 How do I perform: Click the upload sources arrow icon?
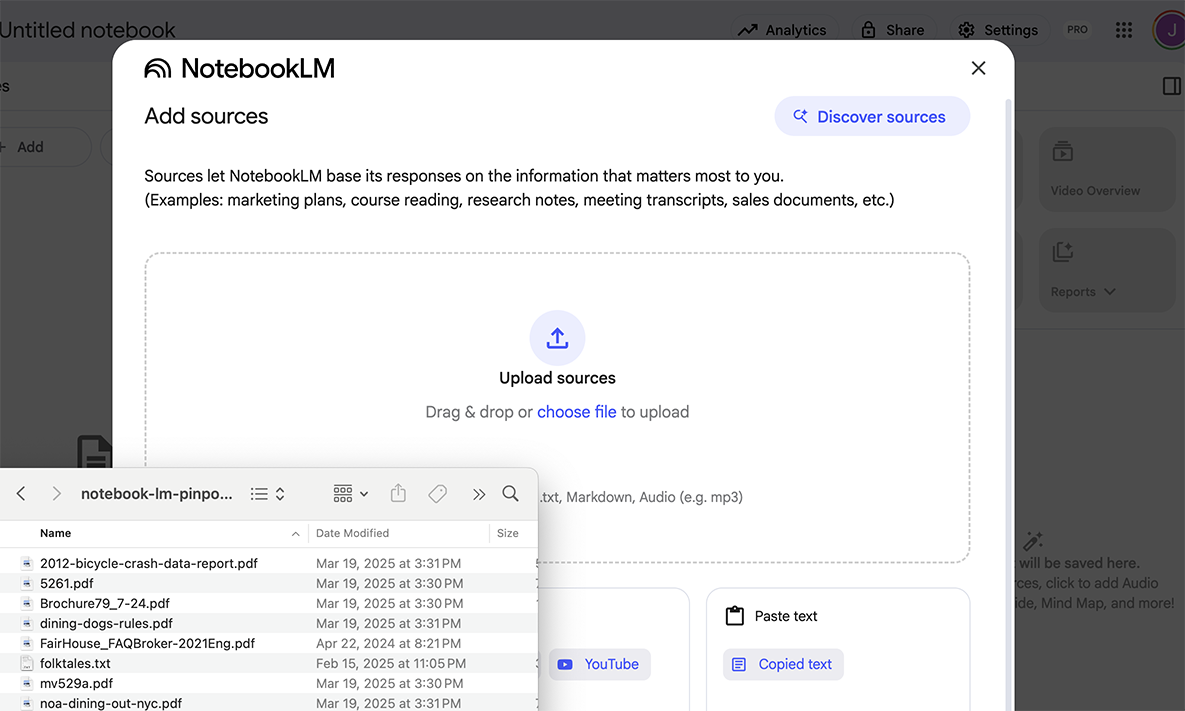[x=557, y=338]
